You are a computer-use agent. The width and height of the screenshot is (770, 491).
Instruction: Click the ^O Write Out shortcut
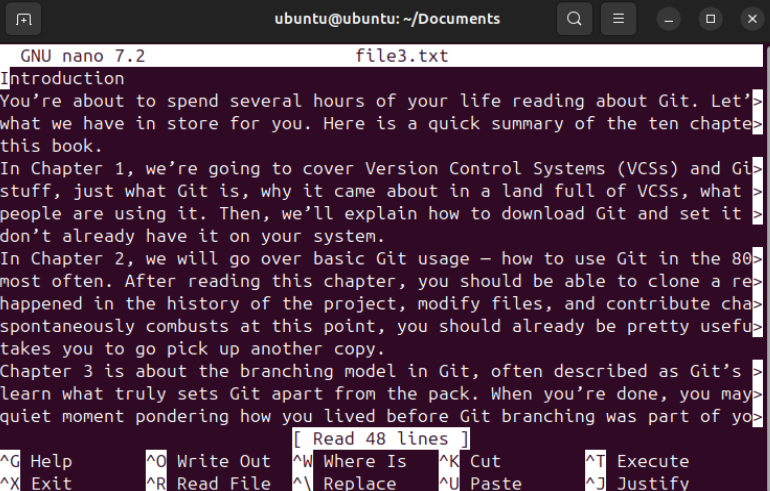point(209,462)
